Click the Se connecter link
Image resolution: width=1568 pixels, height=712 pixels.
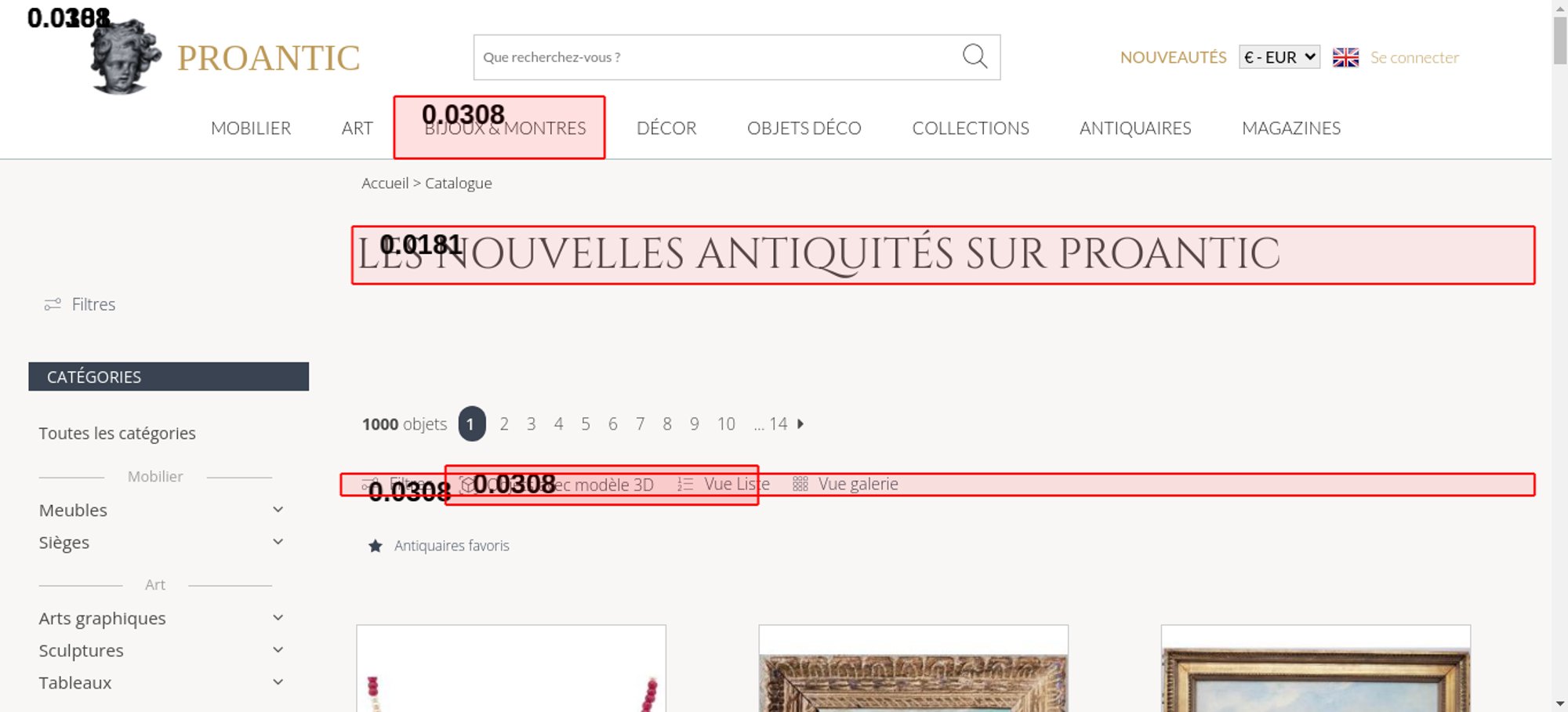click(x=1414, y=57)
